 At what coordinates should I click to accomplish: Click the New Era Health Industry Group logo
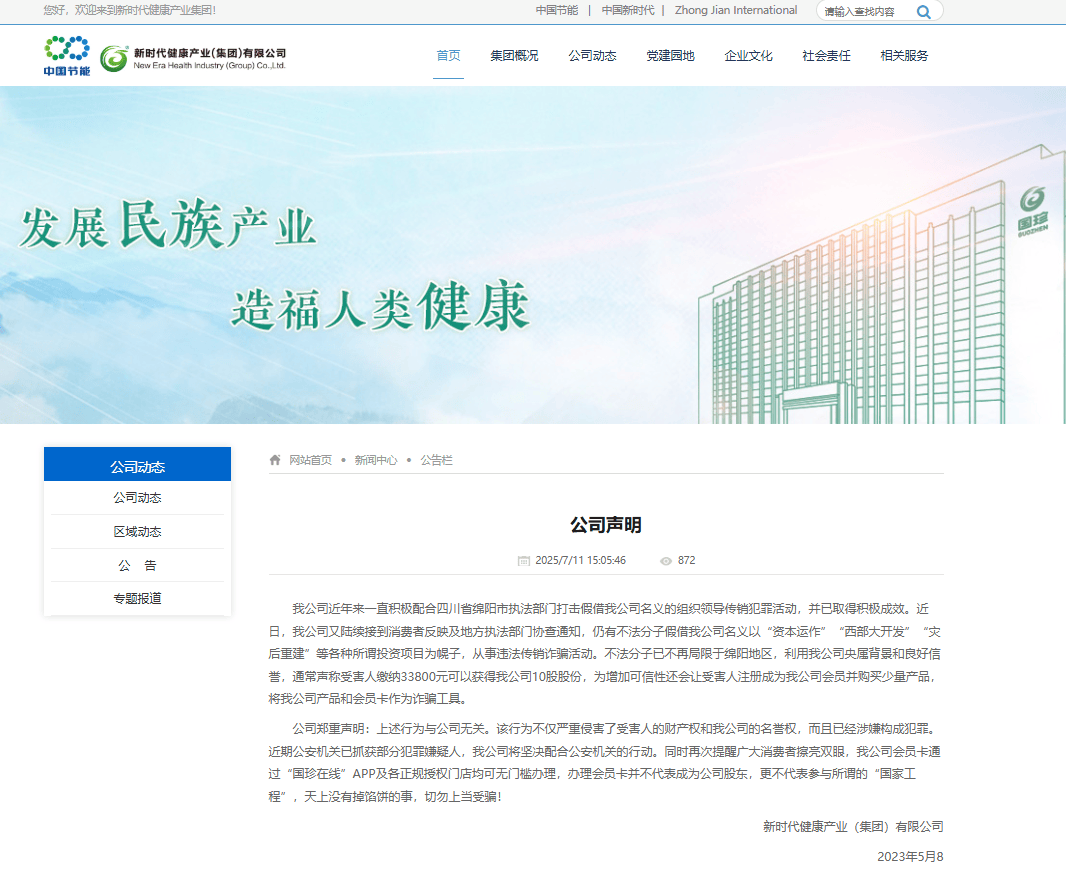193,58
